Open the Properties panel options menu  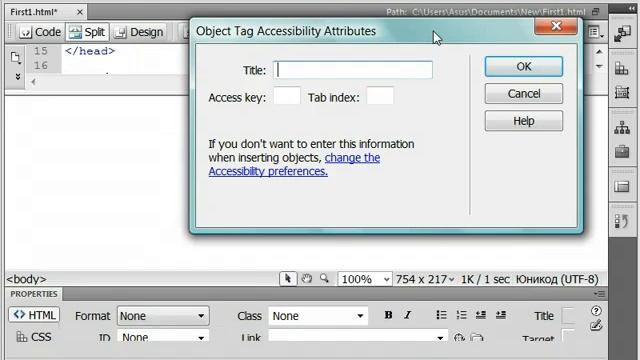[x=599, y=294]
